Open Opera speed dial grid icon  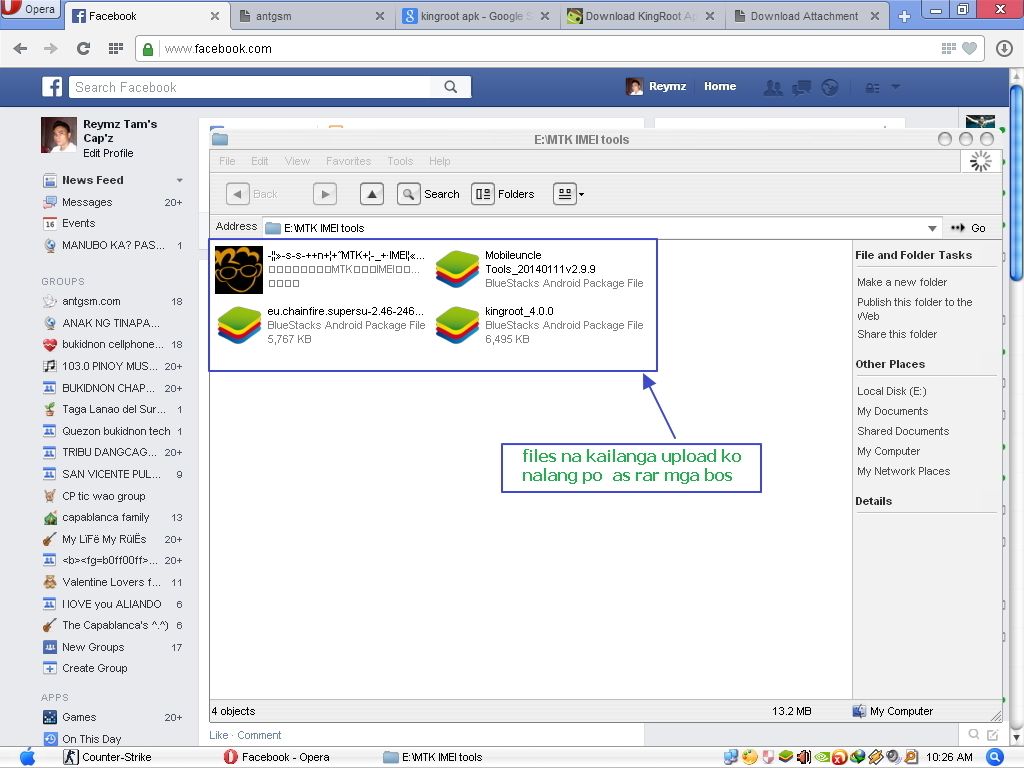click(115, 49)
